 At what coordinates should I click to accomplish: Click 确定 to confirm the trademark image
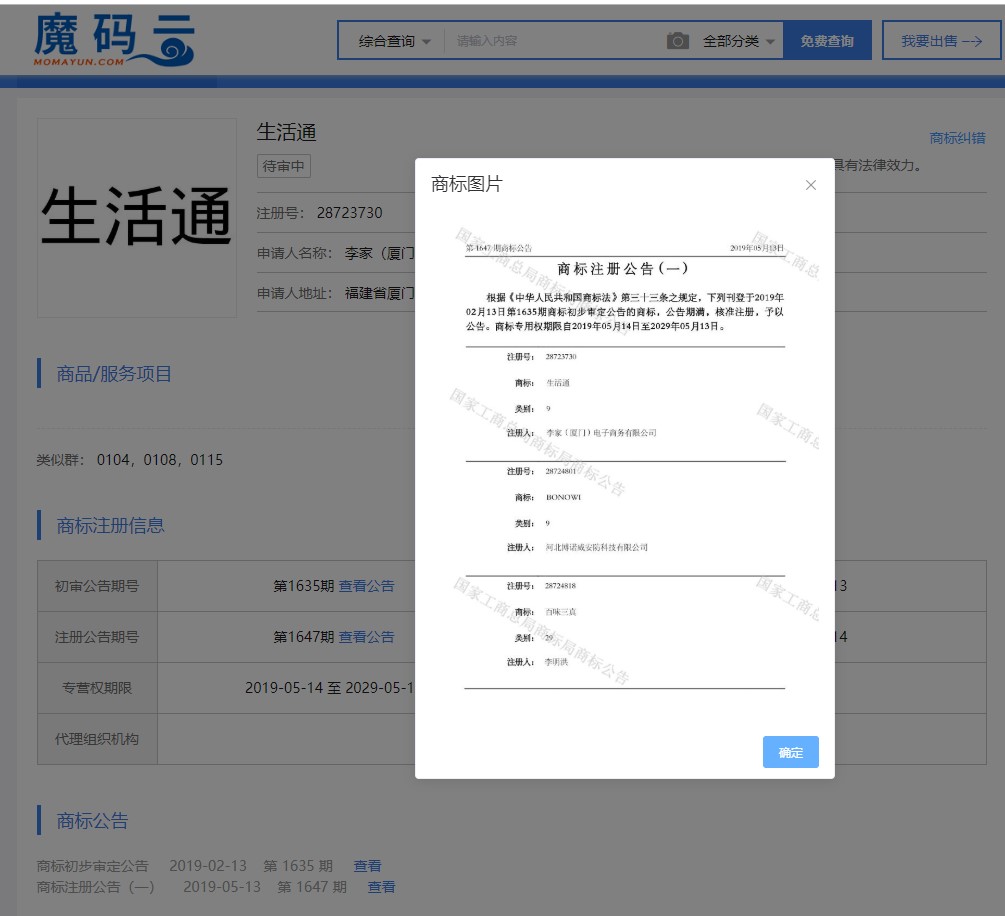(790, 752)
